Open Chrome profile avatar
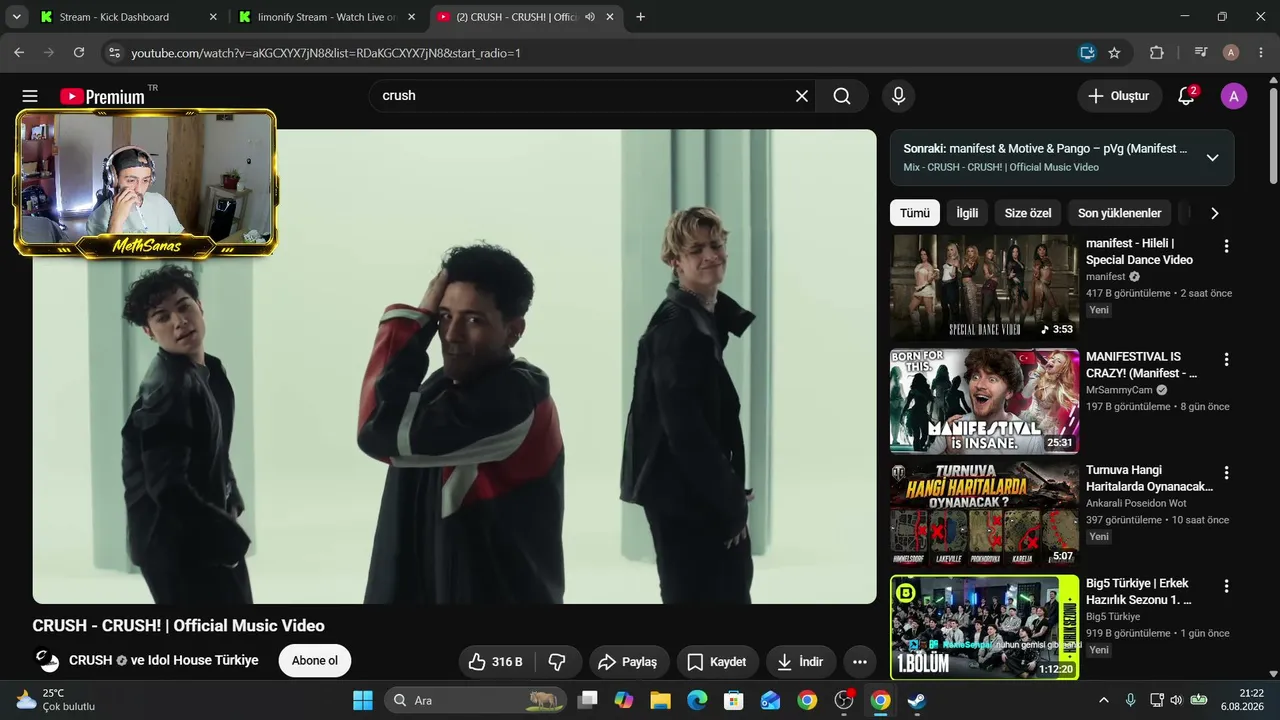1280x720 pixels. [x=1231, y=53]
